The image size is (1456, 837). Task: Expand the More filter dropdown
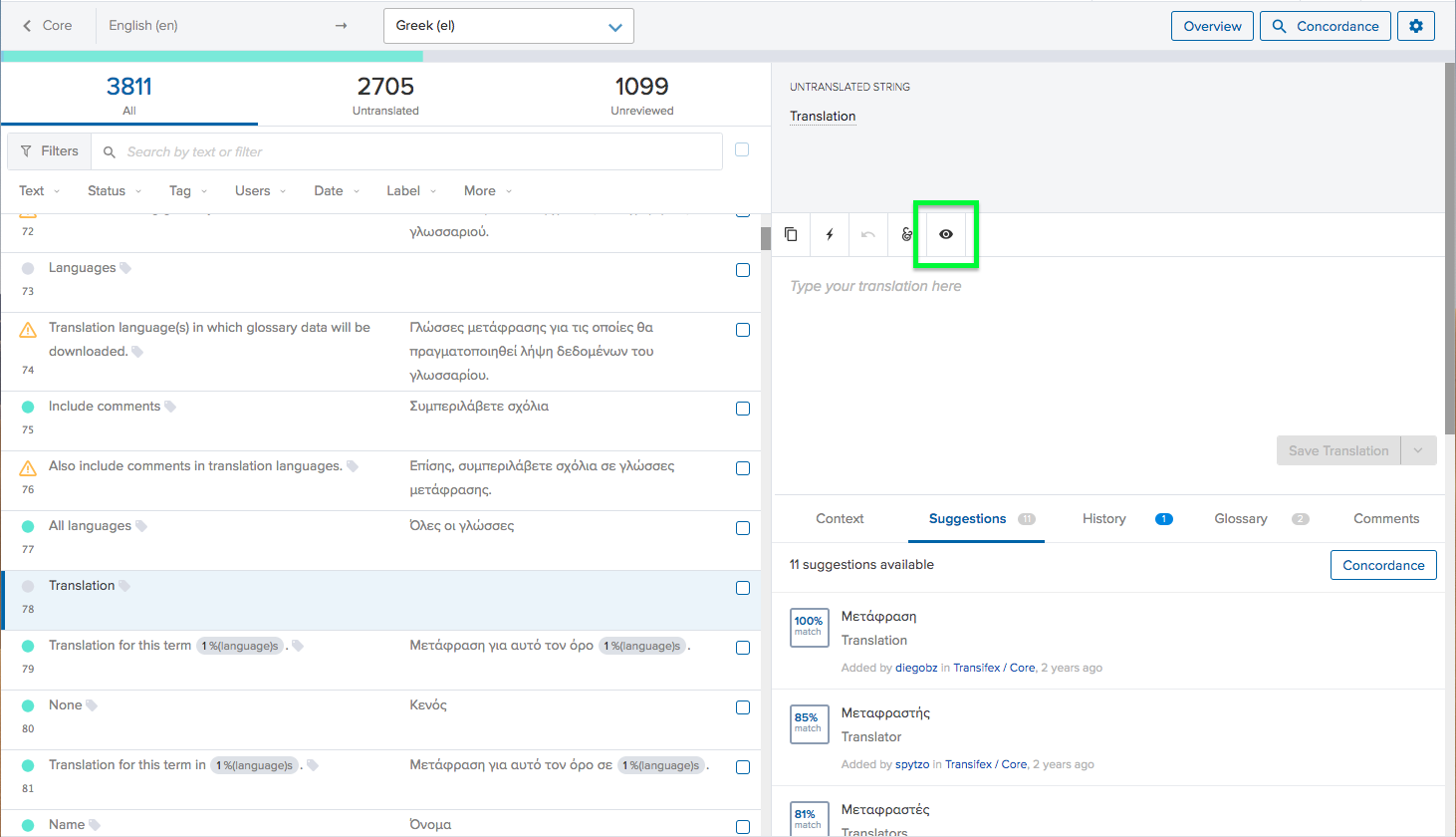pos(488,191)
